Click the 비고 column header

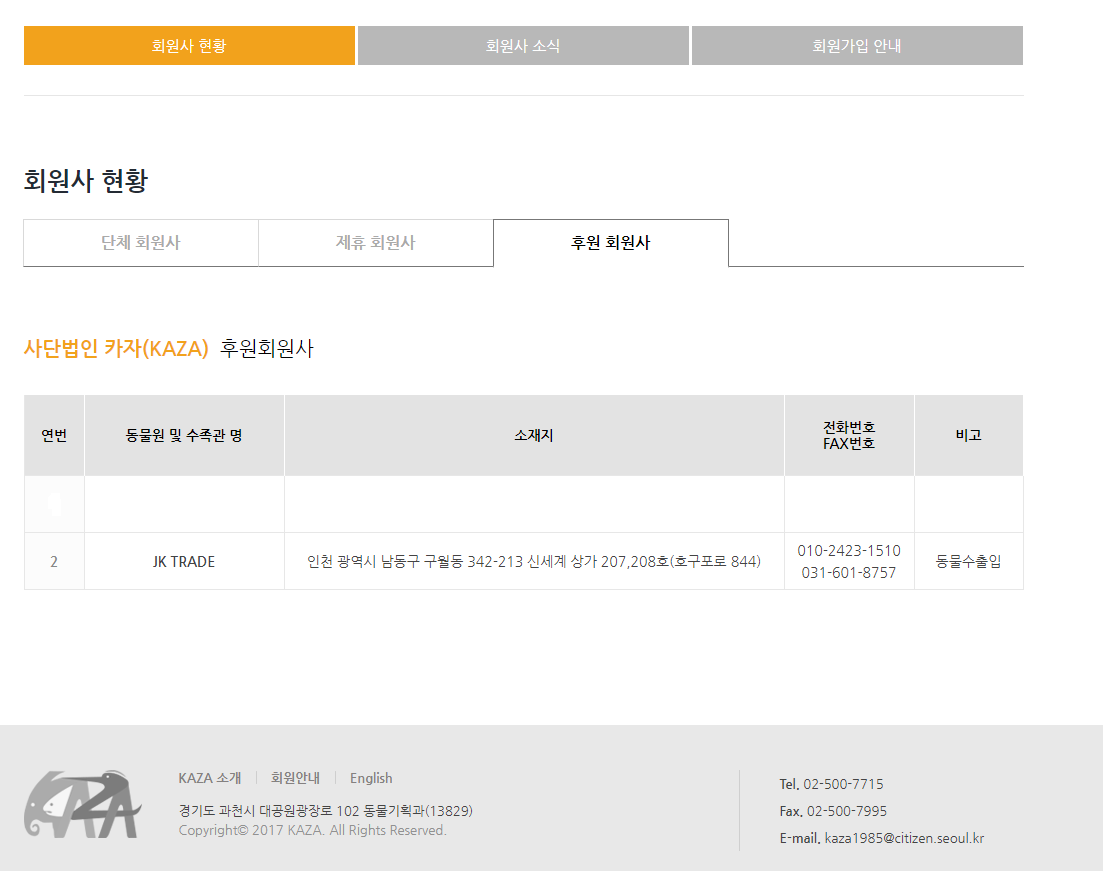(968, 436)
